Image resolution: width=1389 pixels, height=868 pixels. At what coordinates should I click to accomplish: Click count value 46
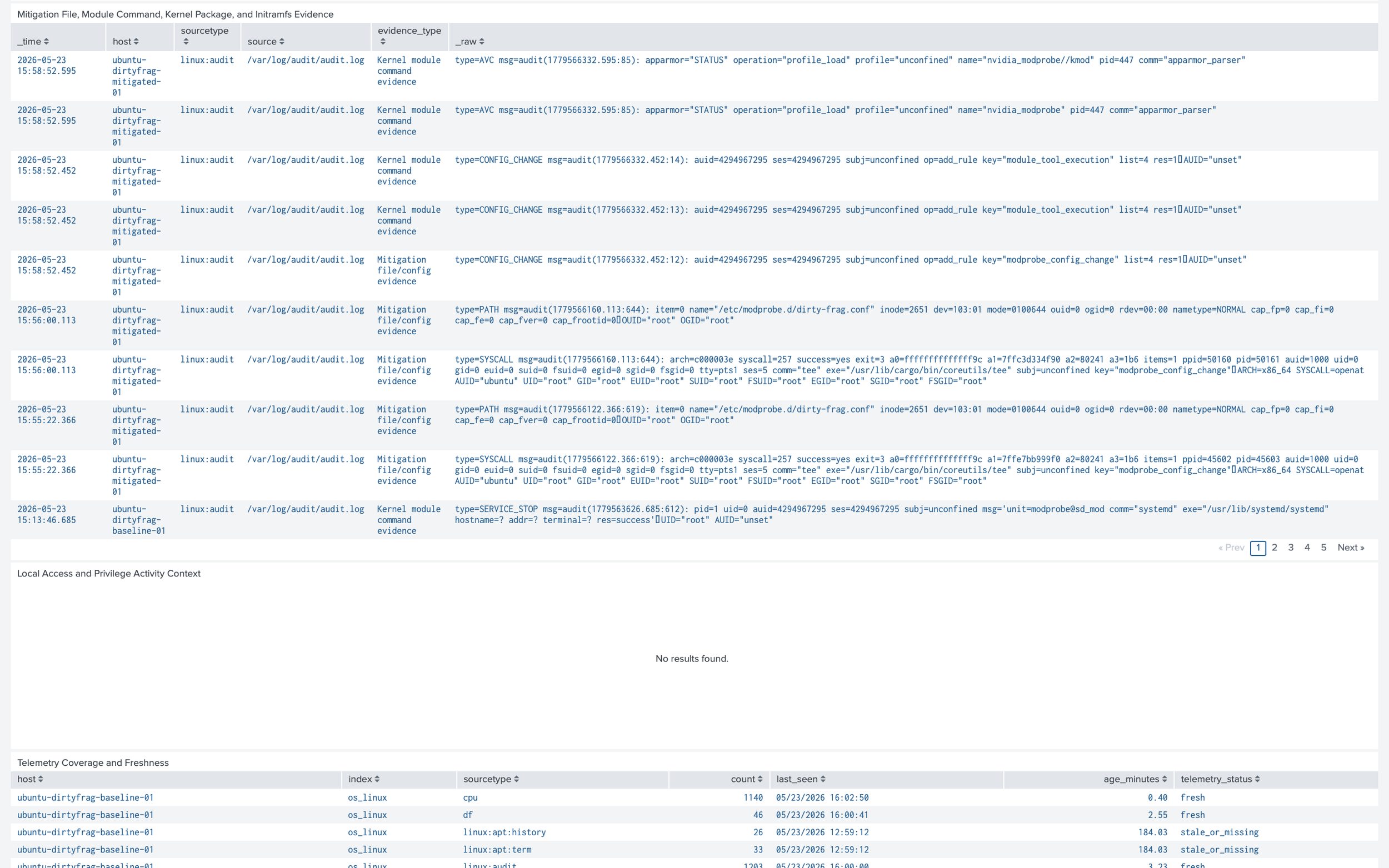point(757,815)
